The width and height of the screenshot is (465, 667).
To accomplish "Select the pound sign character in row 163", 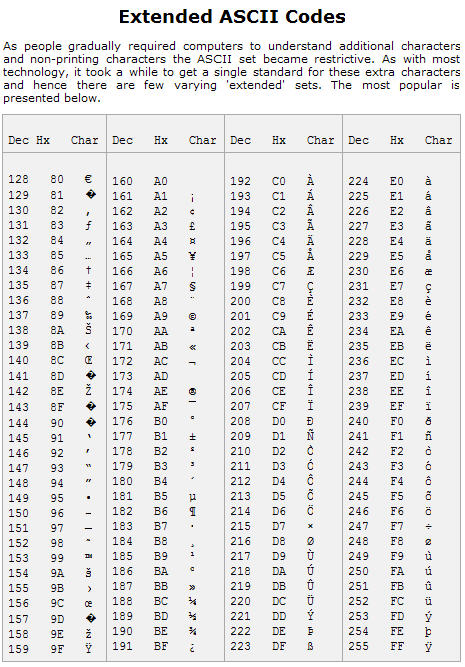I will tap(192, 226).
